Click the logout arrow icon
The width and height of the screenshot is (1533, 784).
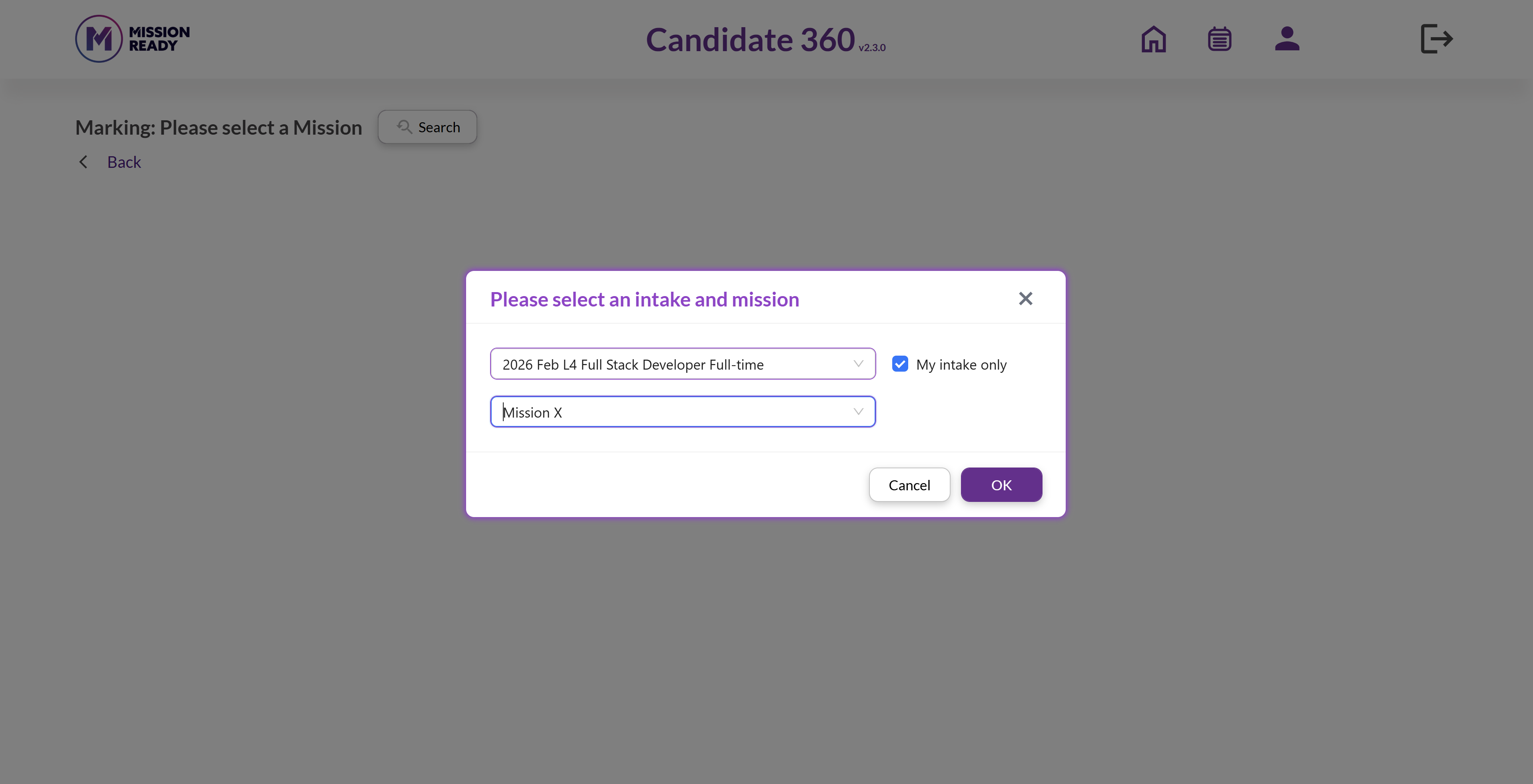tap(1437, 39)
